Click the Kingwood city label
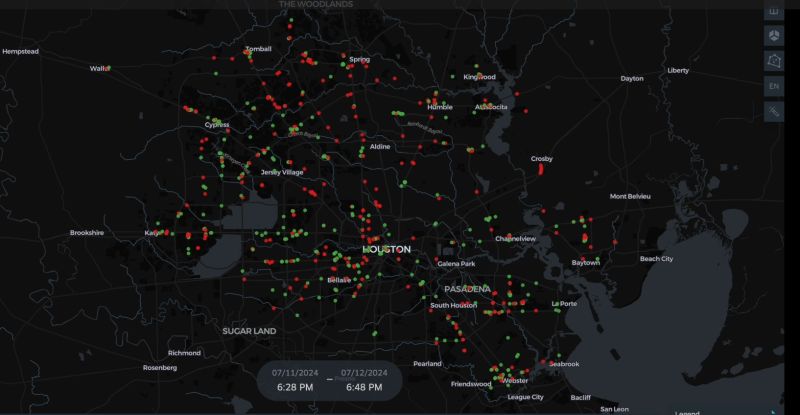Screen dimensions: 800x415 [479, 77]
